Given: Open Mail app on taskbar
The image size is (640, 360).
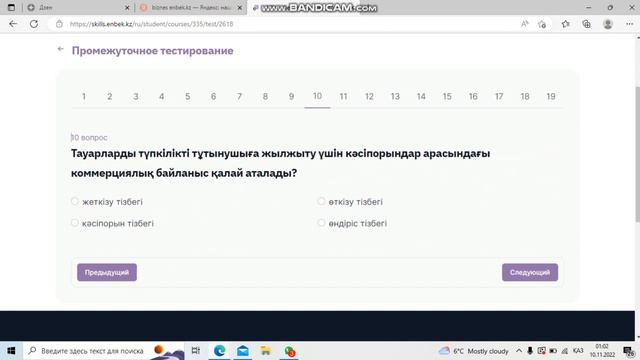Looking at the screenshot, I should (x=243, y=351).
